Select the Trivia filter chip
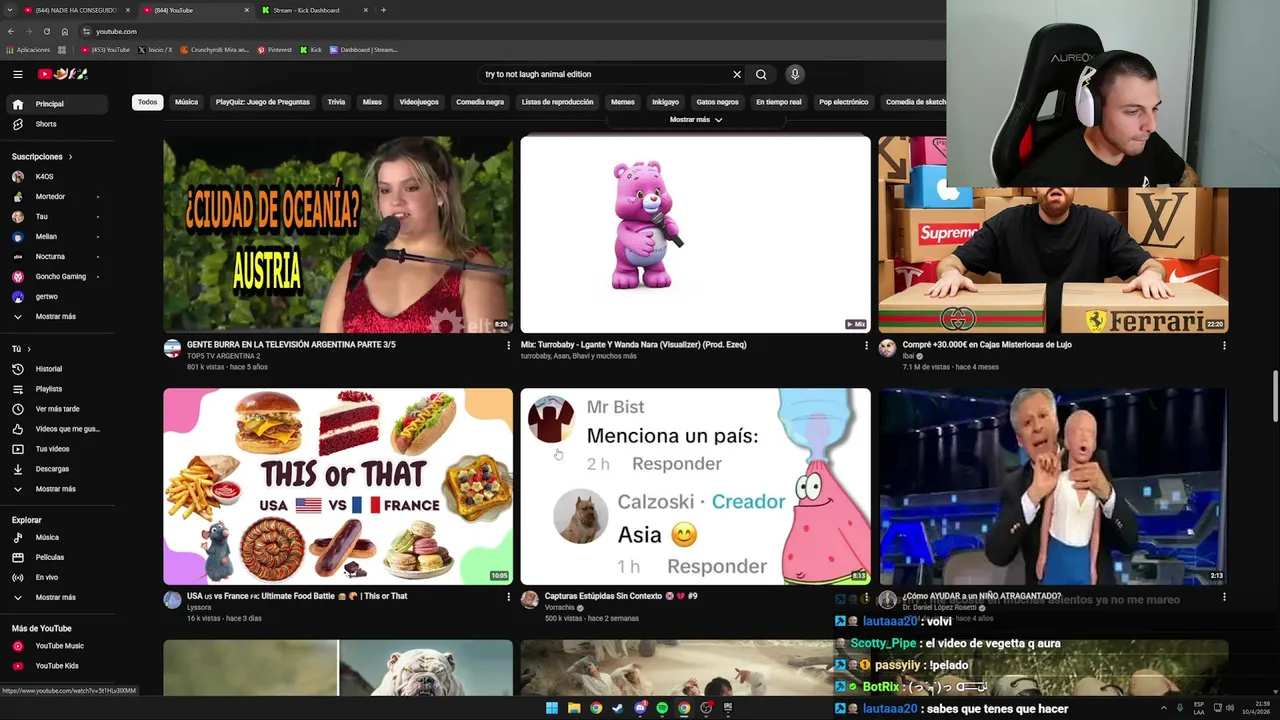The image size is (1280, 720). pos(336,102)
